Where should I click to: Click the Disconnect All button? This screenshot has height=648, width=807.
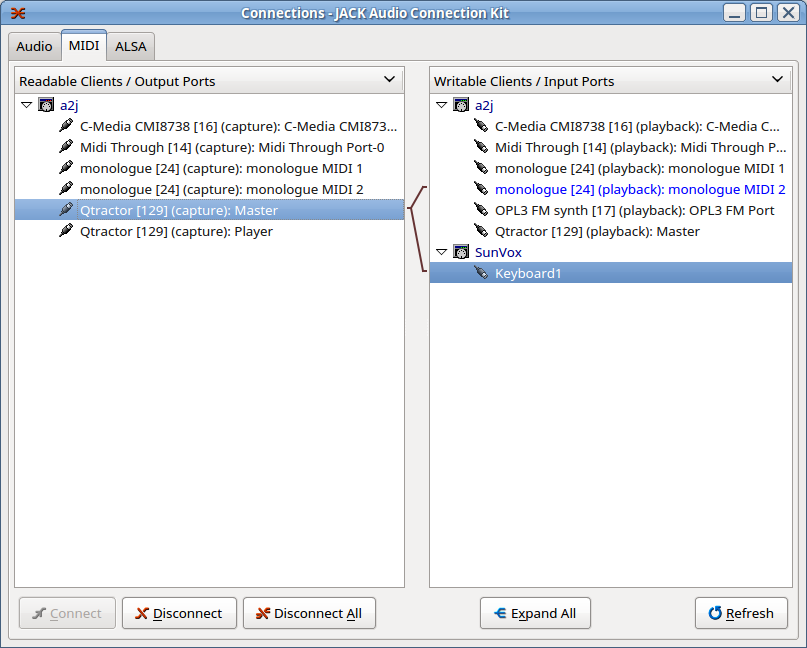(309, 613)
